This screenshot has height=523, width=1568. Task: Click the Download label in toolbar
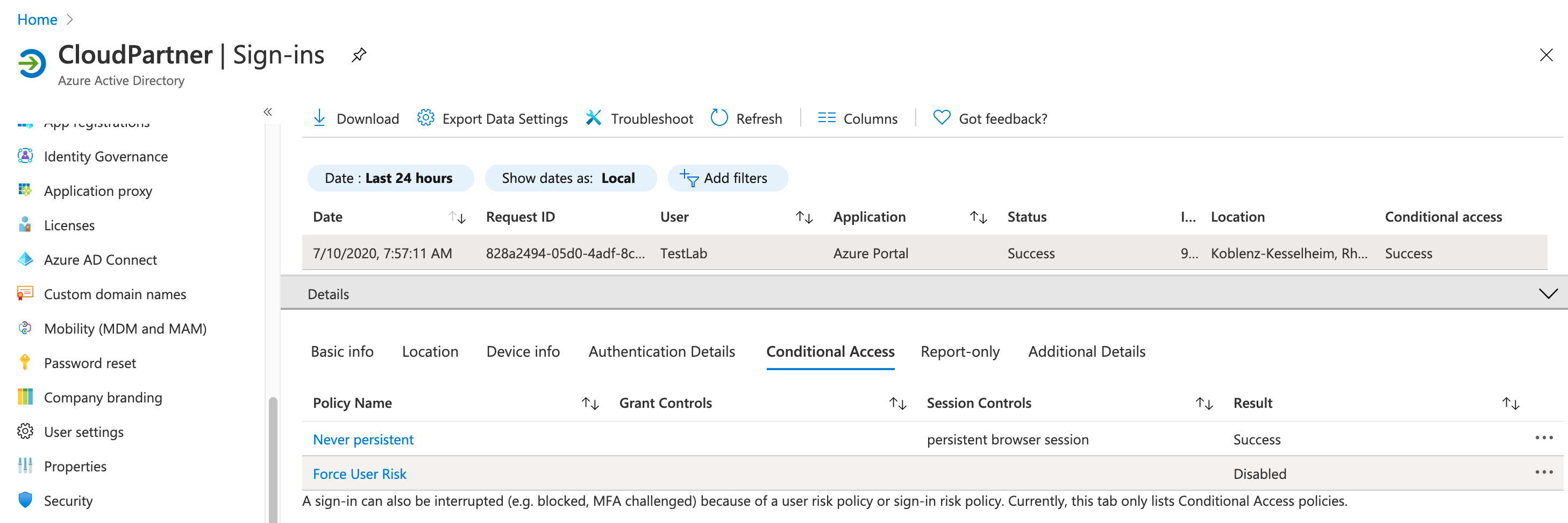[x=368, y=119]
